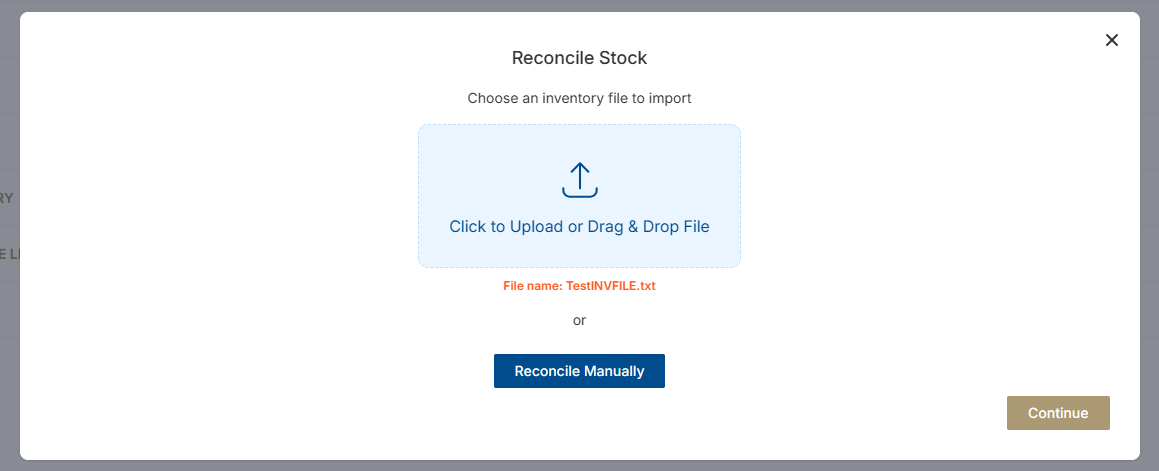Click the word 'Upload' in drop zone

[x=536, y=227]
